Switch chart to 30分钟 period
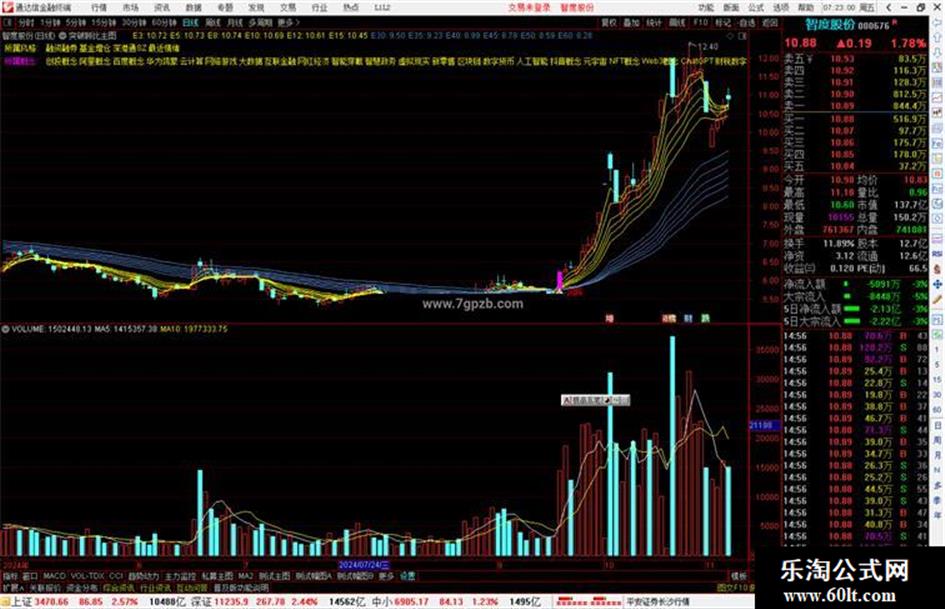945x609 pixels. (x=134, y=22)
